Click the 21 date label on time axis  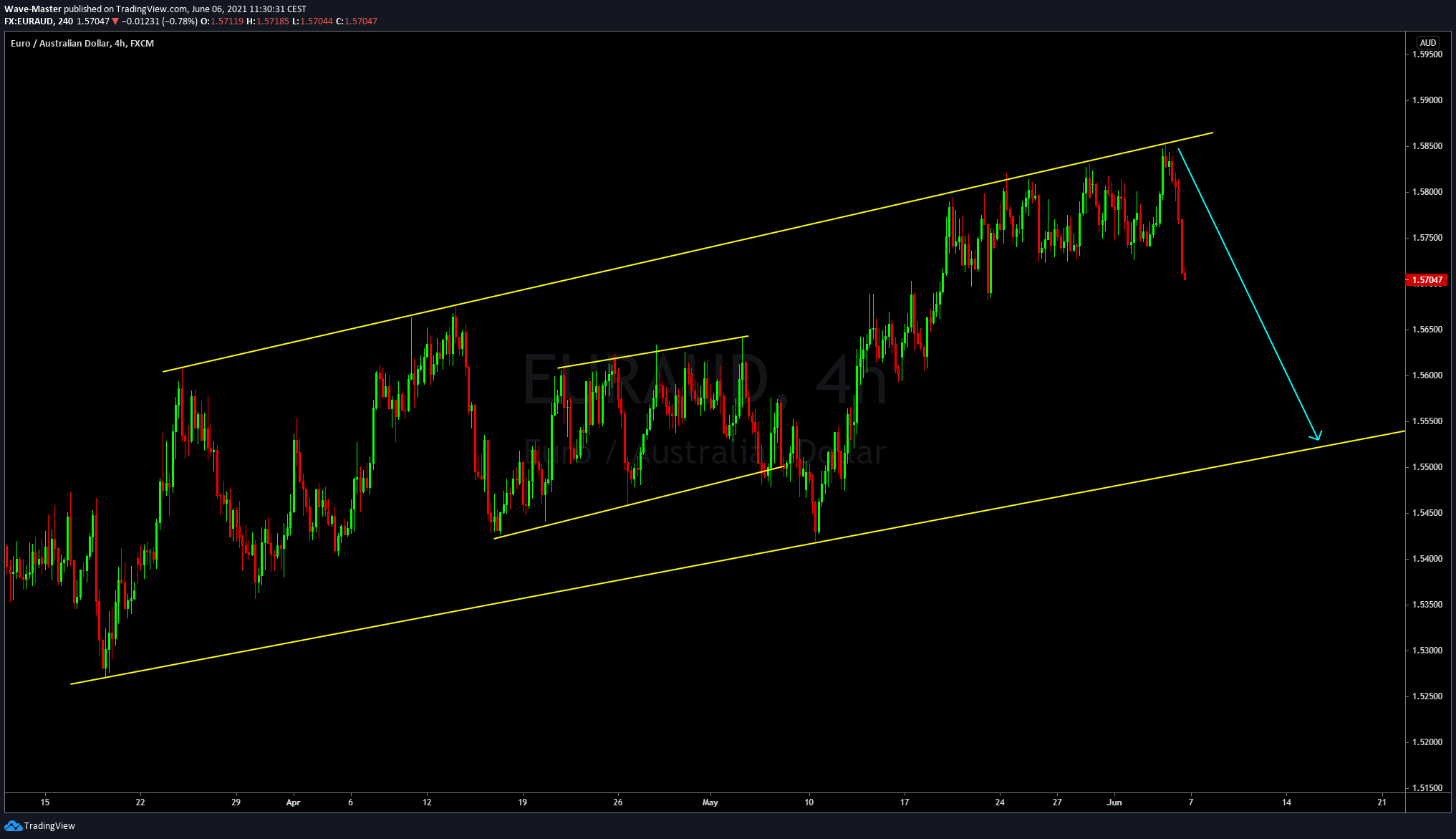tap(1382, 802)
